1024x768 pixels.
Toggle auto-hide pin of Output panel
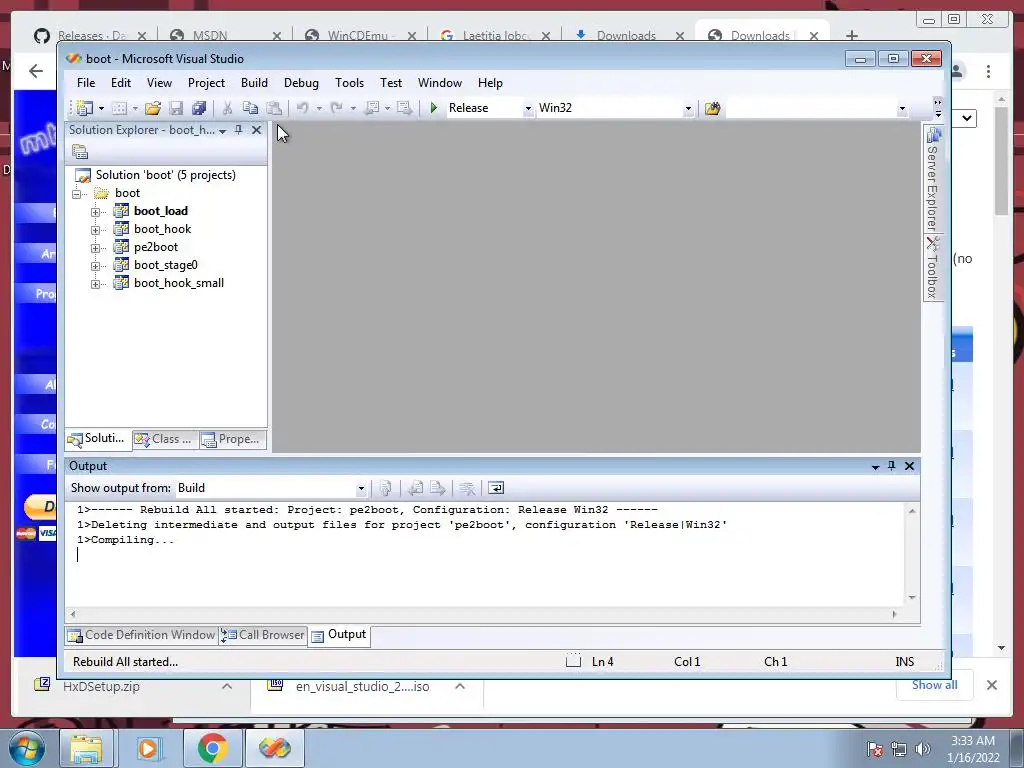891,466
